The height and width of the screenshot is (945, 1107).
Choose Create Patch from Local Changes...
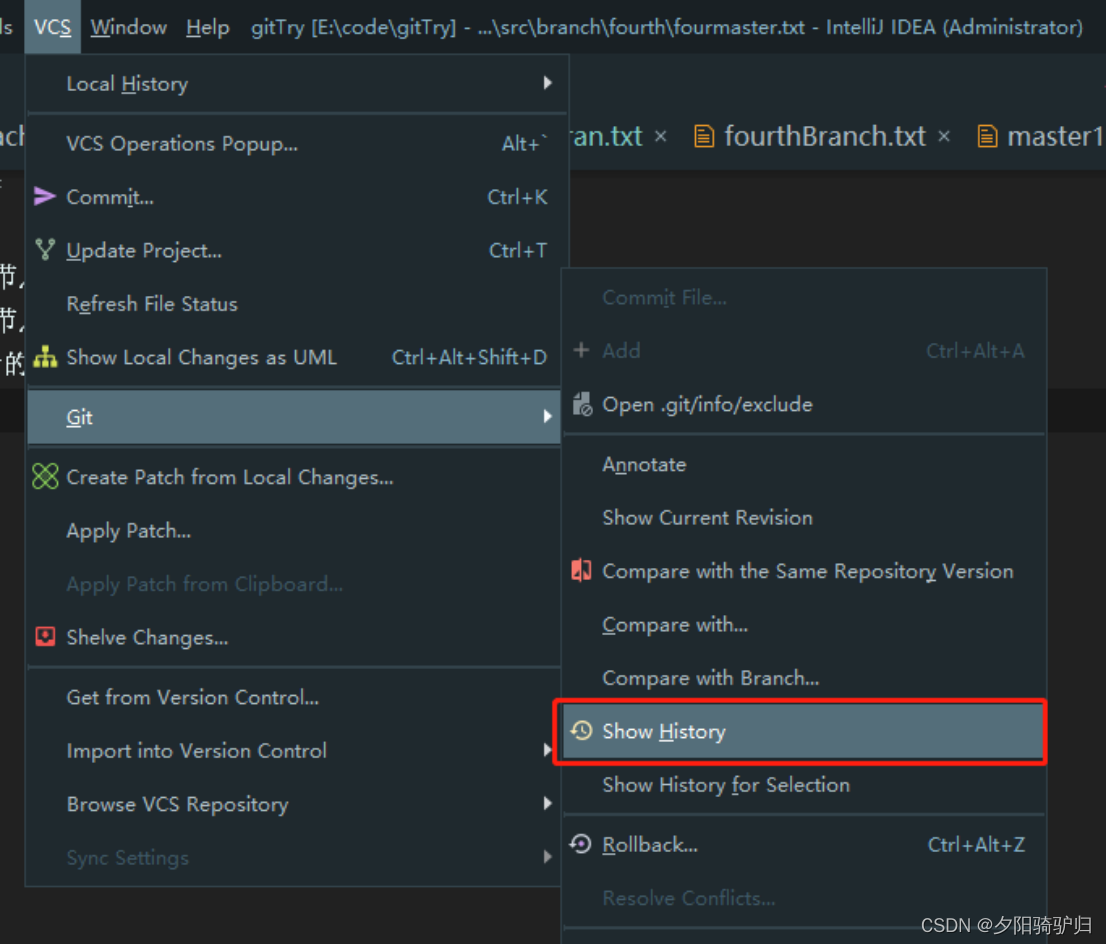click(x=294, y=478)
